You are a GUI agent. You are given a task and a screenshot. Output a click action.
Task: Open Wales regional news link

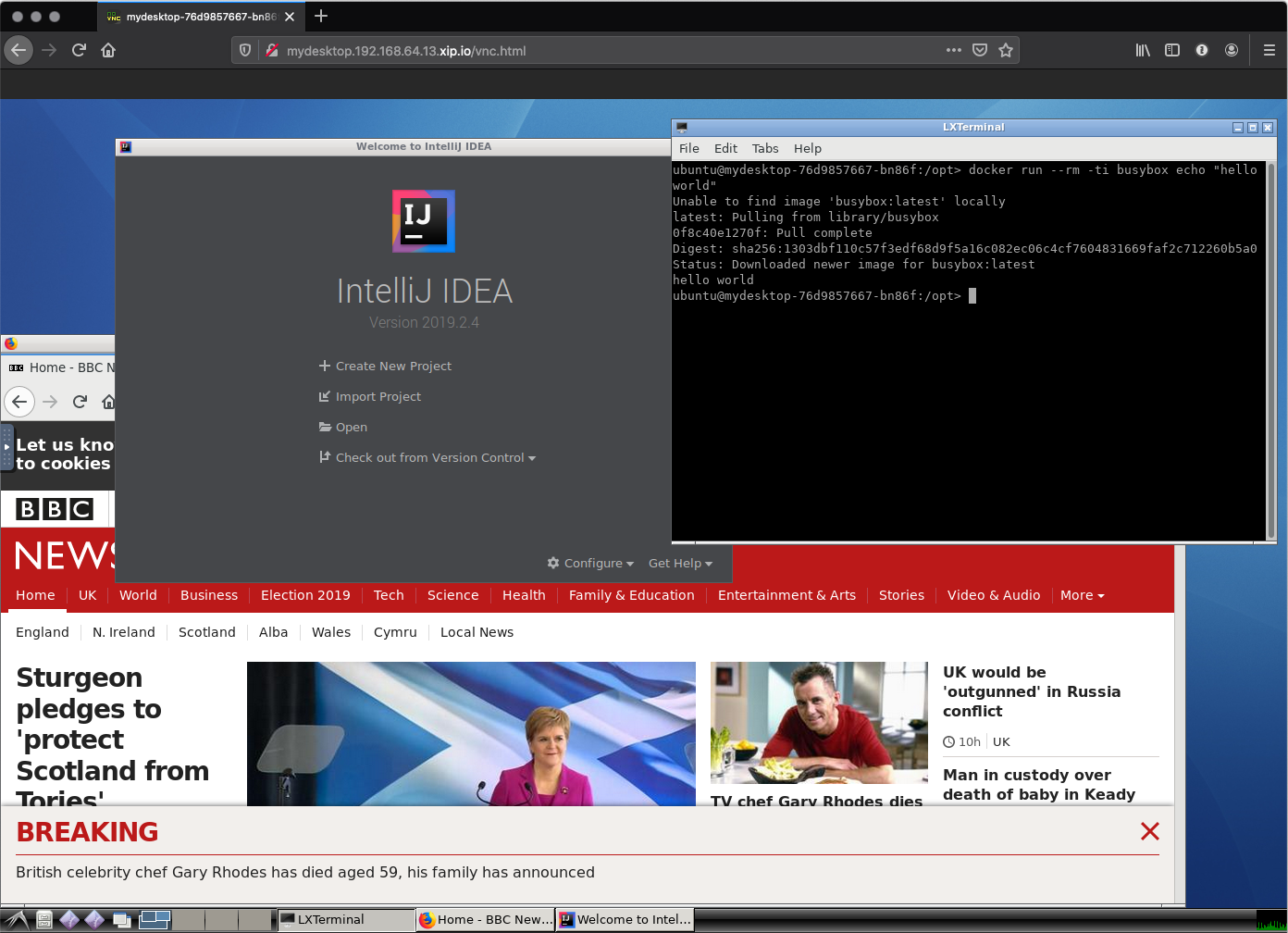coord(331,632)
